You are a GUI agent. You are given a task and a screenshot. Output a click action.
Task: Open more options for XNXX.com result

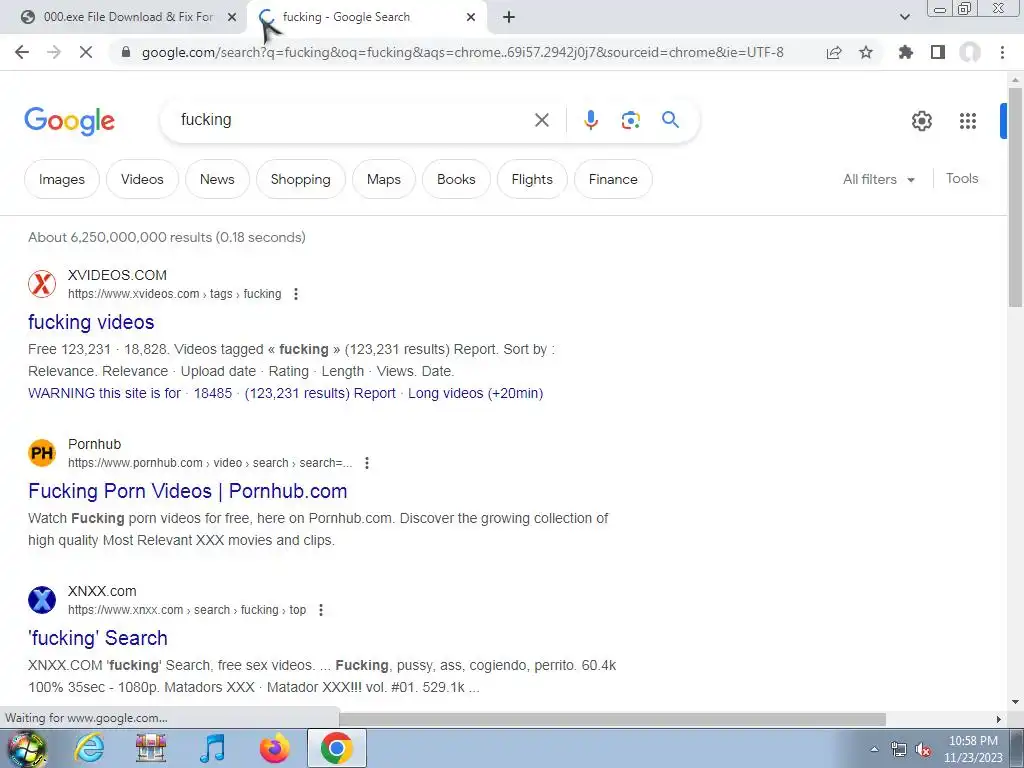click(321, 610)
